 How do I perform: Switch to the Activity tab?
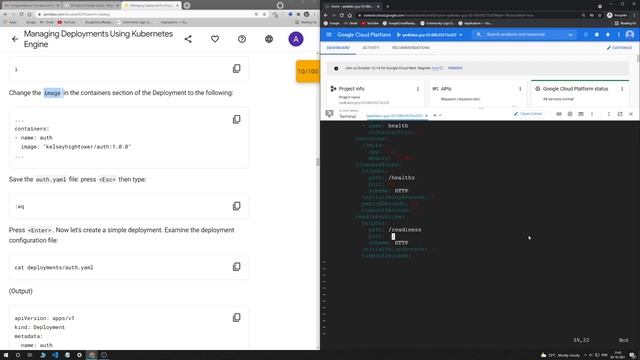(371, 48)
